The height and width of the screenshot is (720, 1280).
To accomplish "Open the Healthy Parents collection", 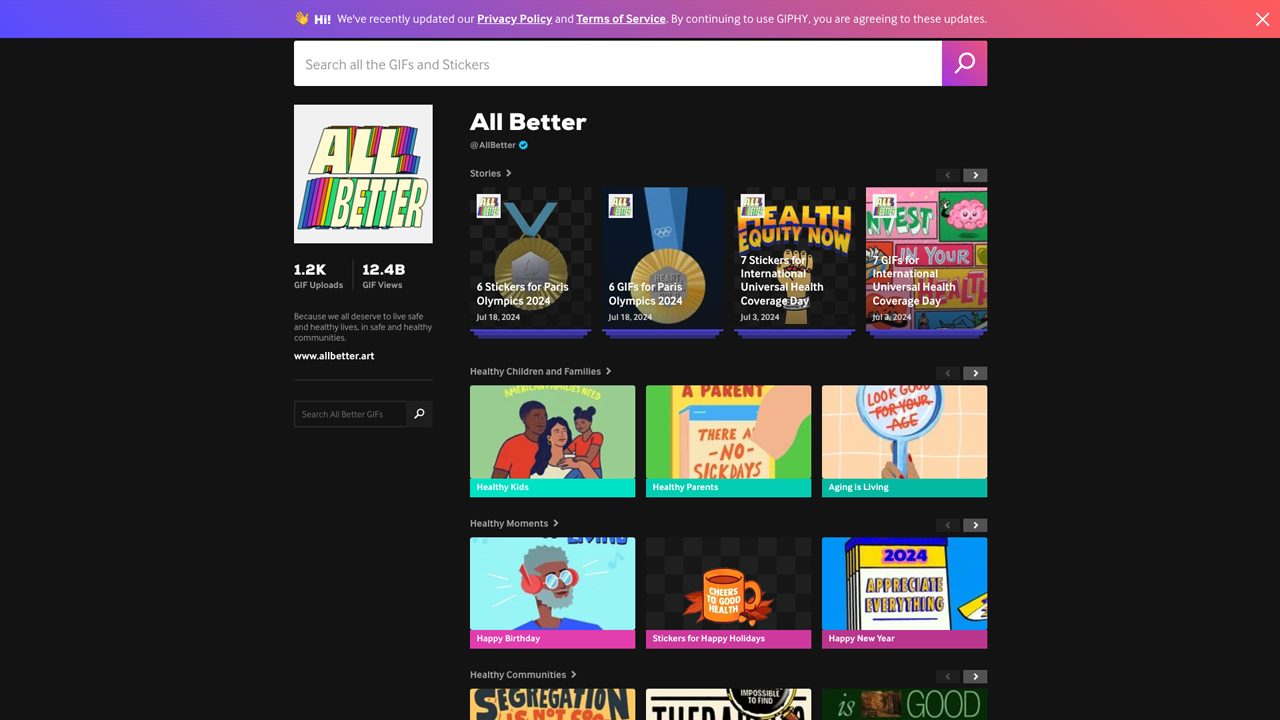I will (728, 441).
